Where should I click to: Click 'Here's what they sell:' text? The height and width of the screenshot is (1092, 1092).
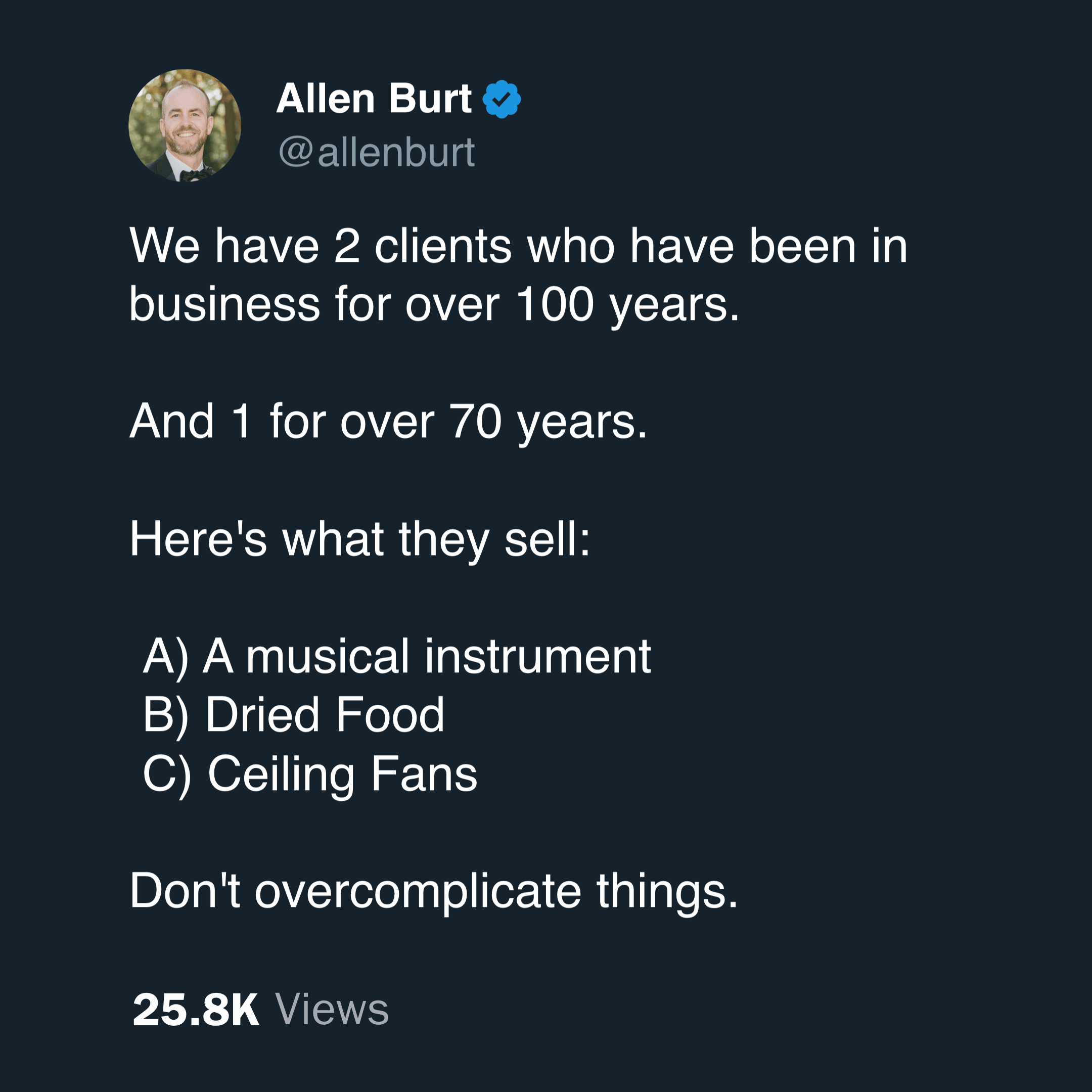(360, 540)
